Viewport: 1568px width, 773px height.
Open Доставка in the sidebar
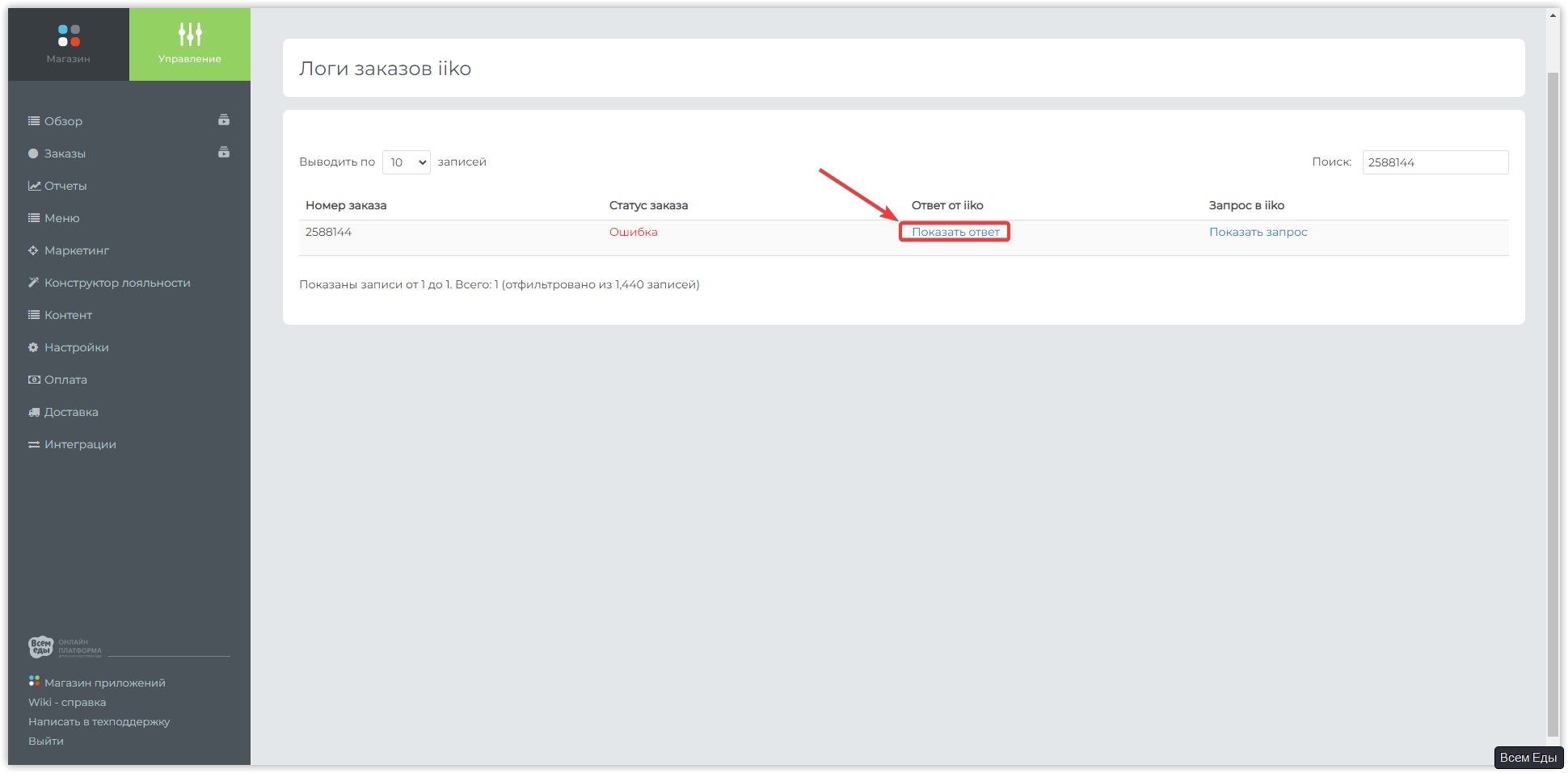tap(71, 412)
